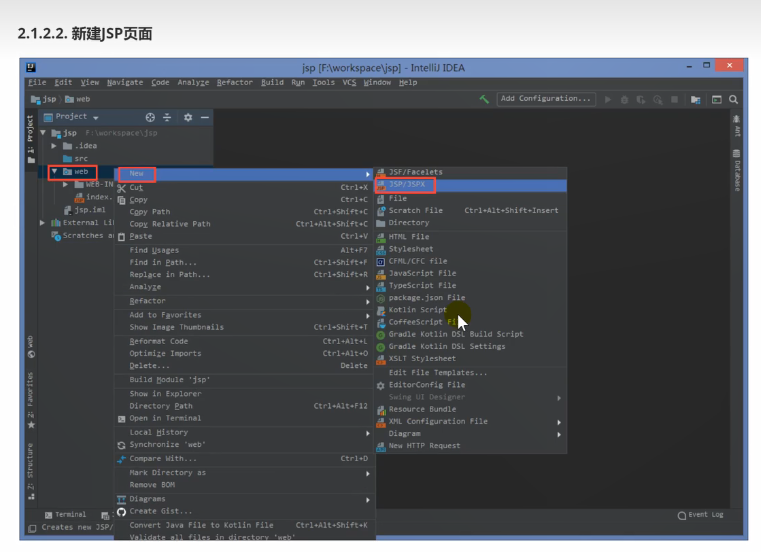Open the Web tool window on left edge
This screenshot has height=552, width=761.
point(31,346)
